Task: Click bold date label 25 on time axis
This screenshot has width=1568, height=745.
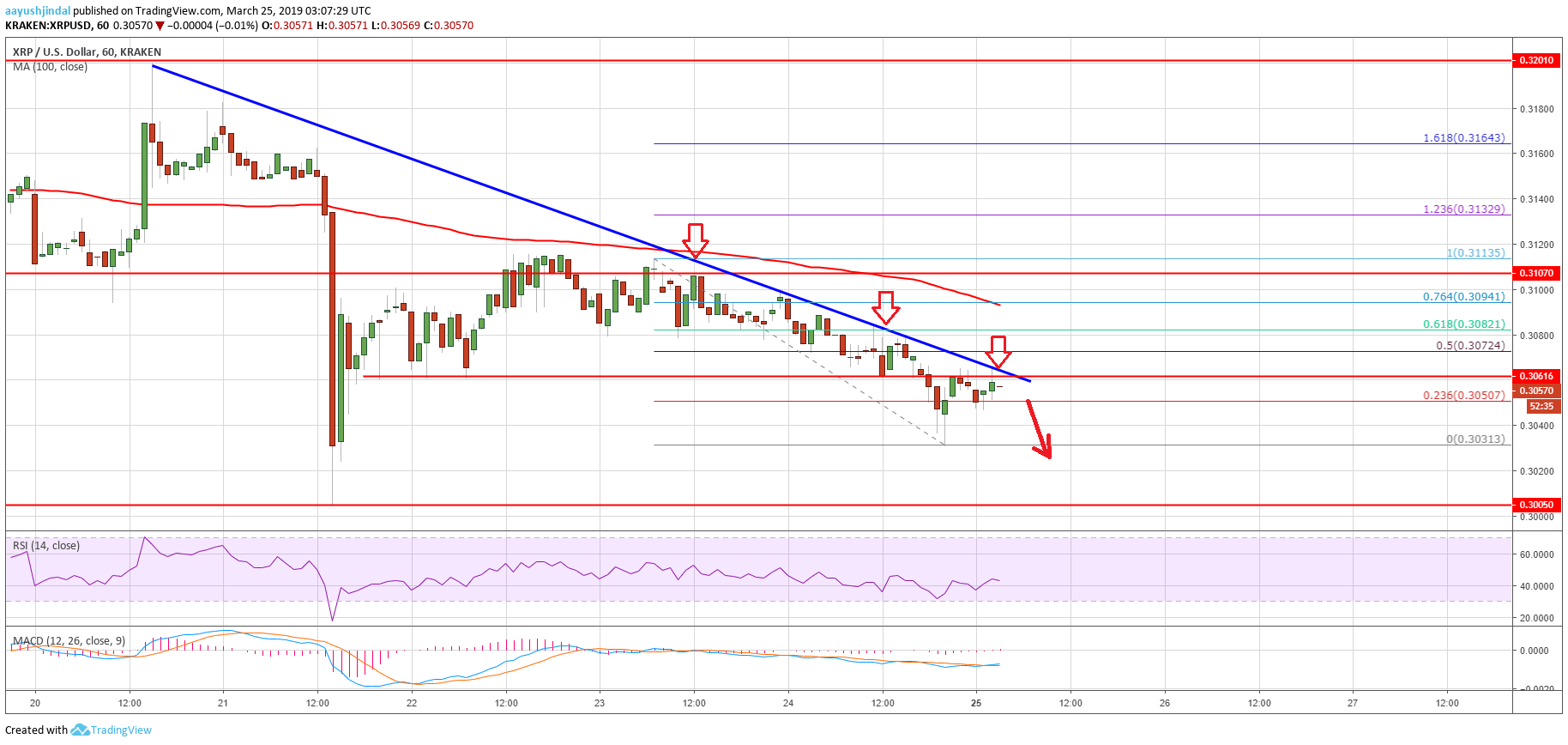Action: [x=976, y=703]
